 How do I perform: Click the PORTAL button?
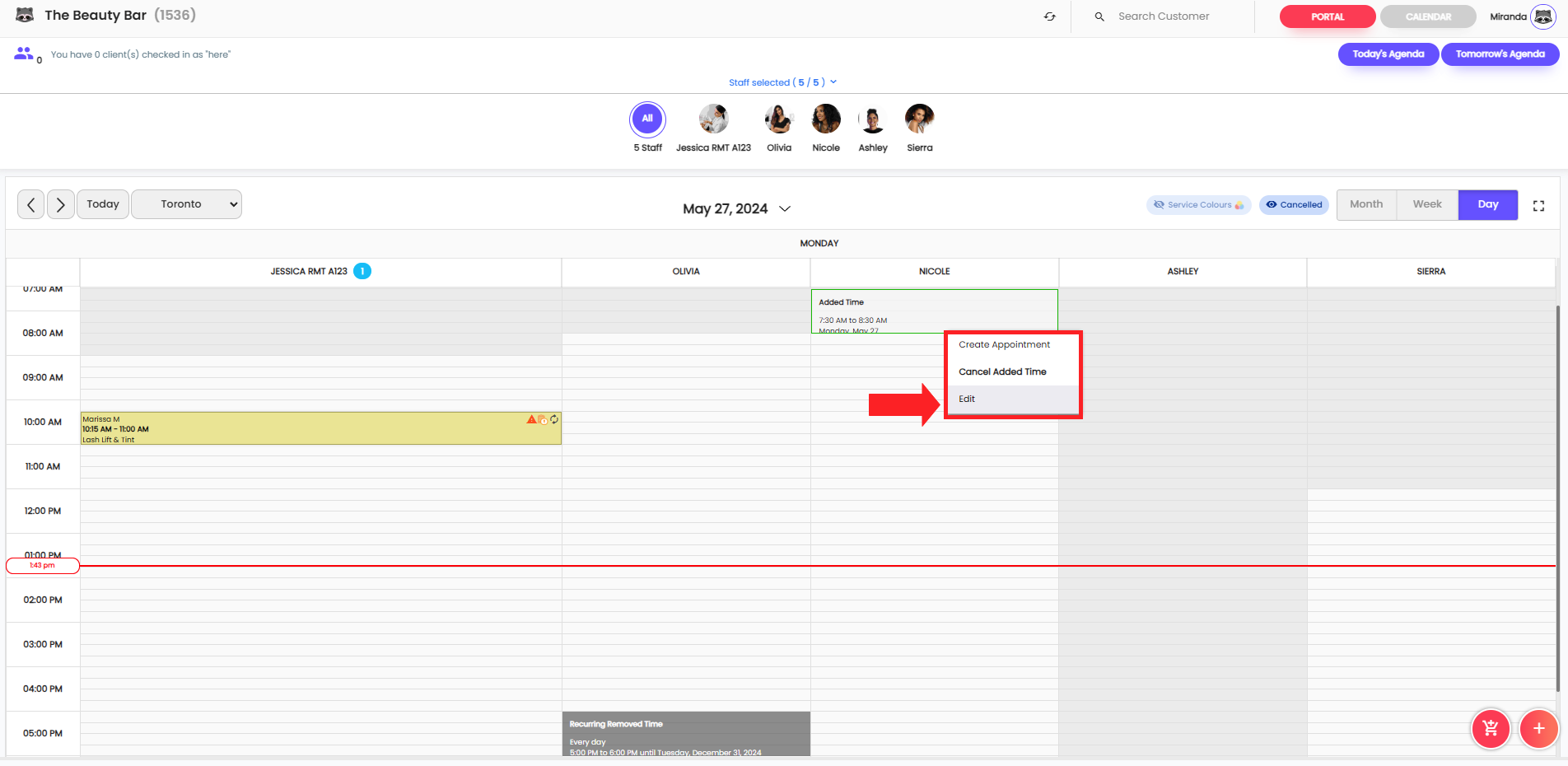1328,16
